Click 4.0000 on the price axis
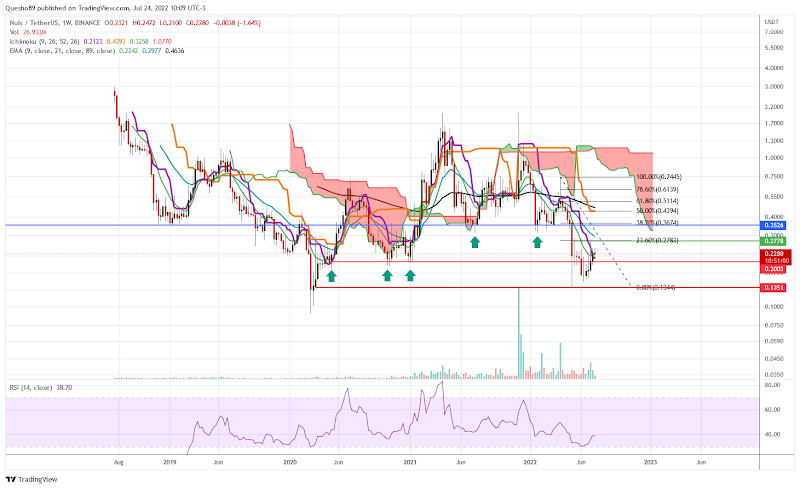This screenshot has height=489, width=800. point(774,68)
